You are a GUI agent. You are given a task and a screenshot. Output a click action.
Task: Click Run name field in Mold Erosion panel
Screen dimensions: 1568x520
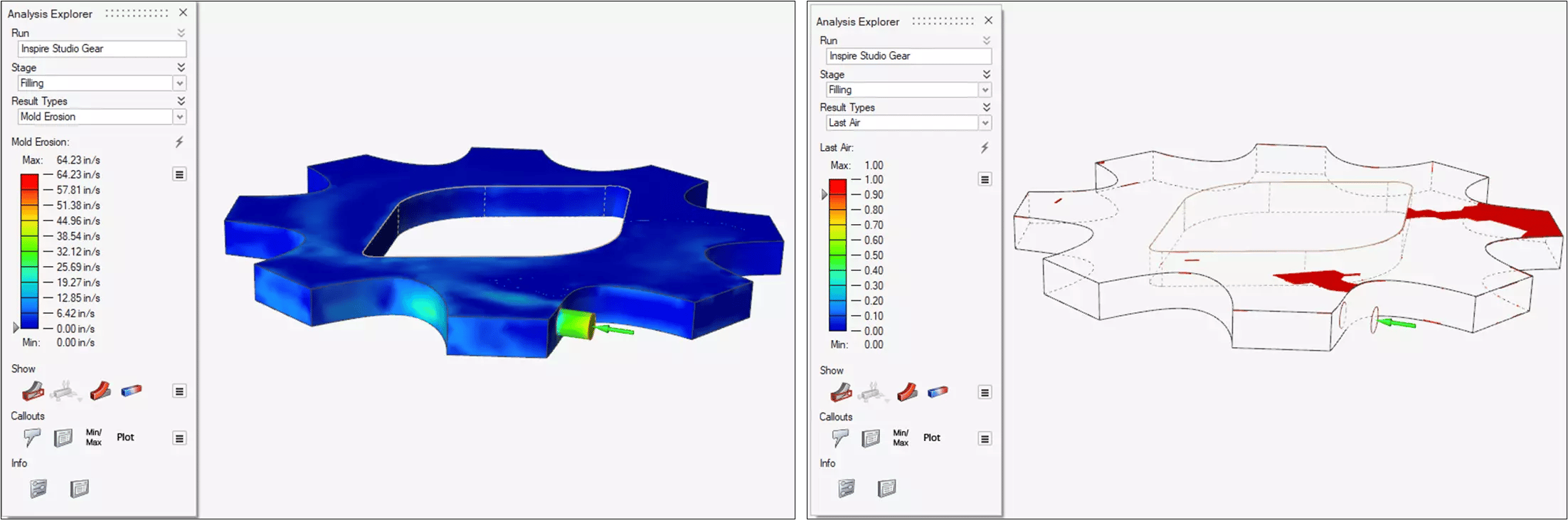[x=102, y=48]
